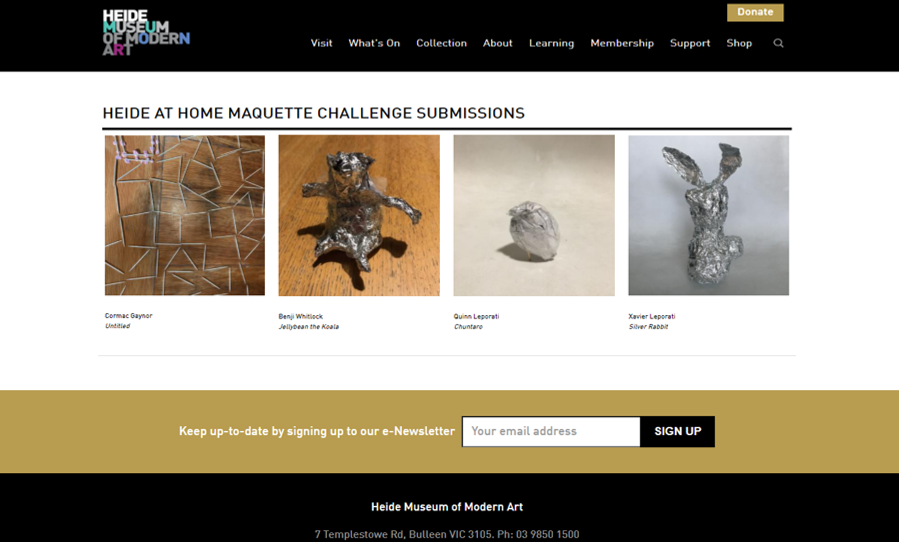
Task: Focus the email address input field
Action: coord(551,431)
